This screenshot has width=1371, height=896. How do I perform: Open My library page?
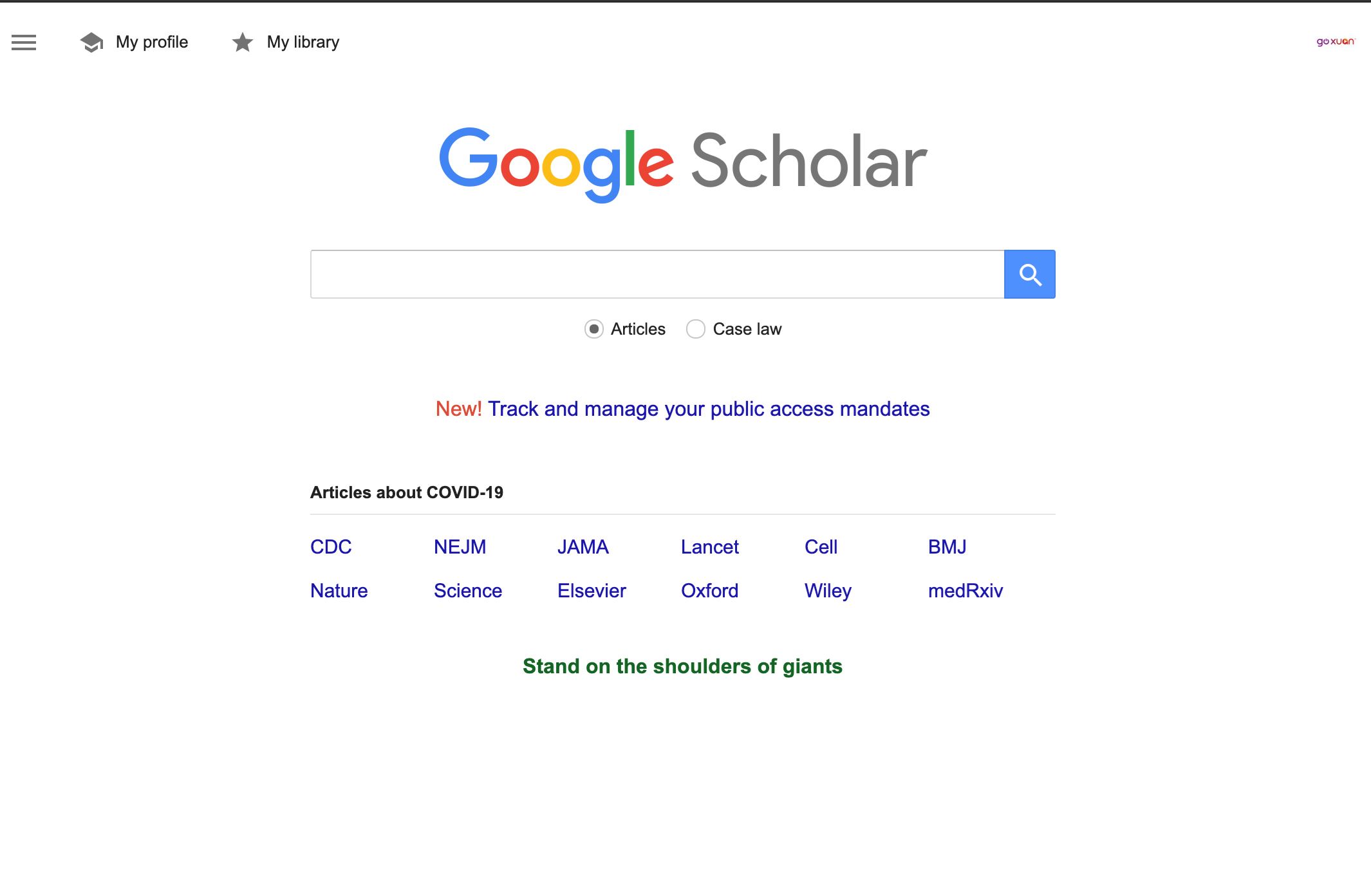(x=303, y=42)
